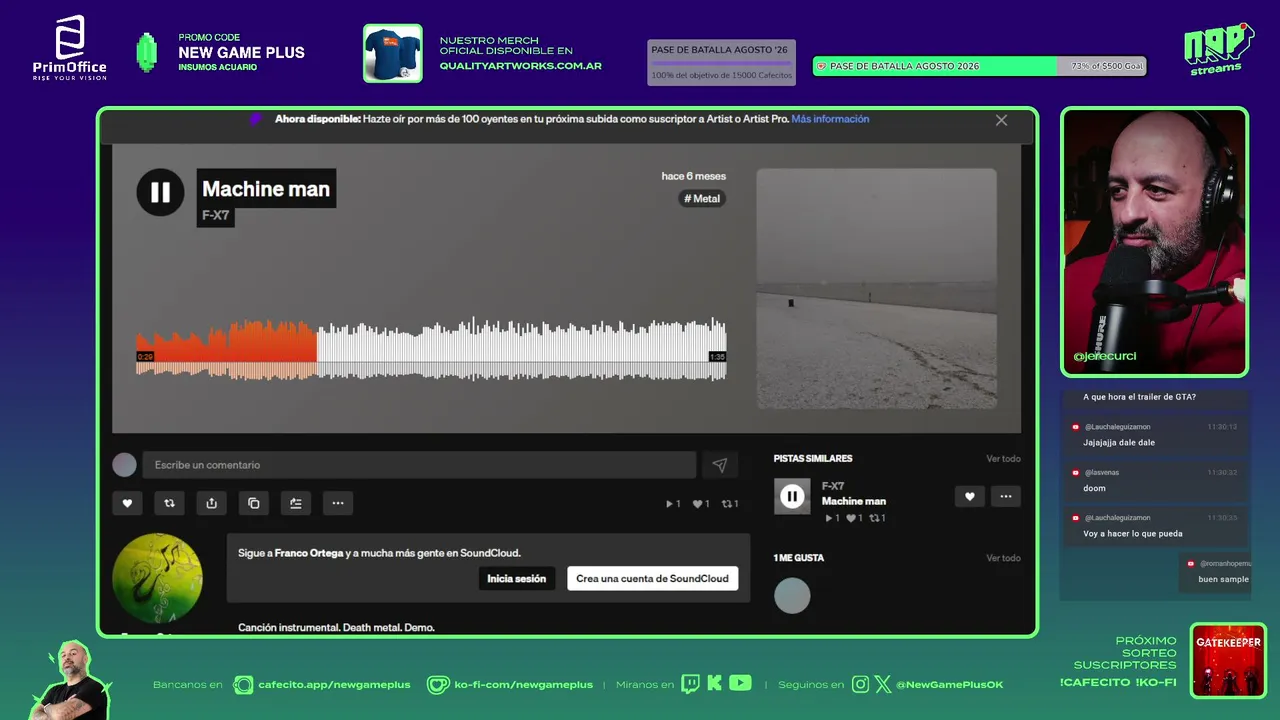The width and height of the screenshot is (1280, 720).
Task: View all Pistas similares via Ver todo
Action: [x=1003, y=459]
